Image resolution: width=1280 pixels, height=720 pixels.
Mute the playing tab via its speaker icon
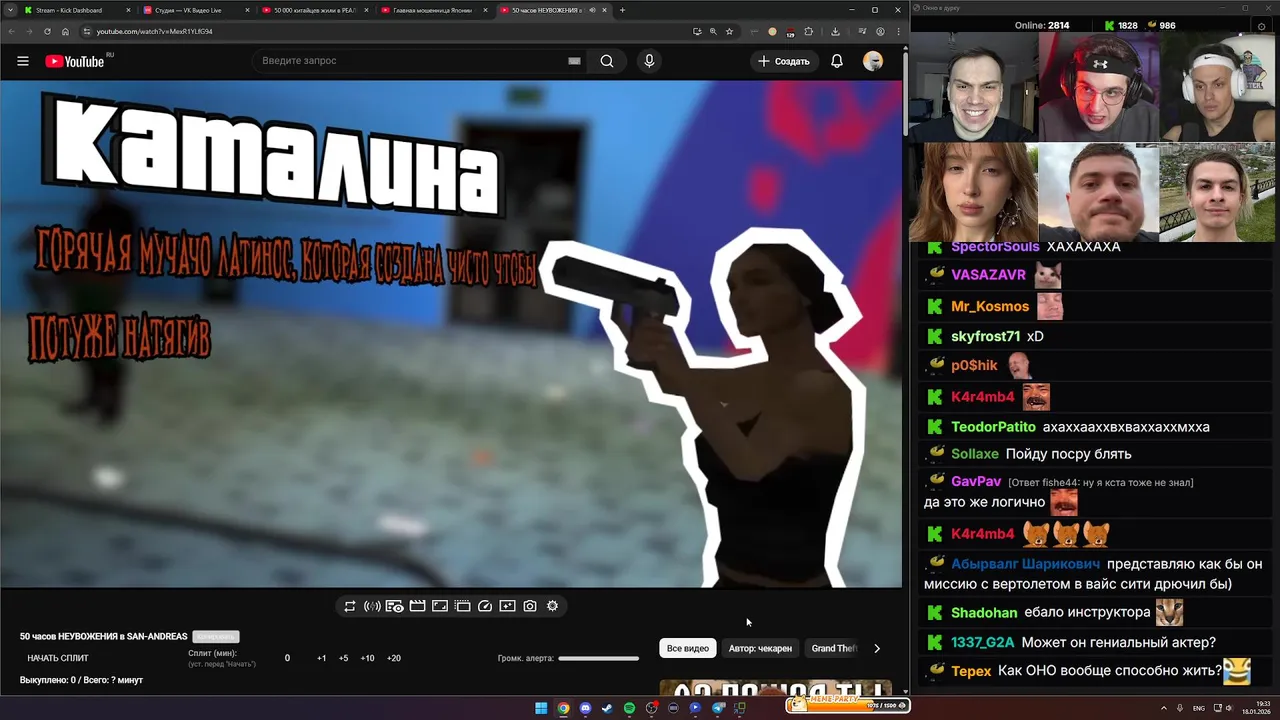click(x=592, y=10)
